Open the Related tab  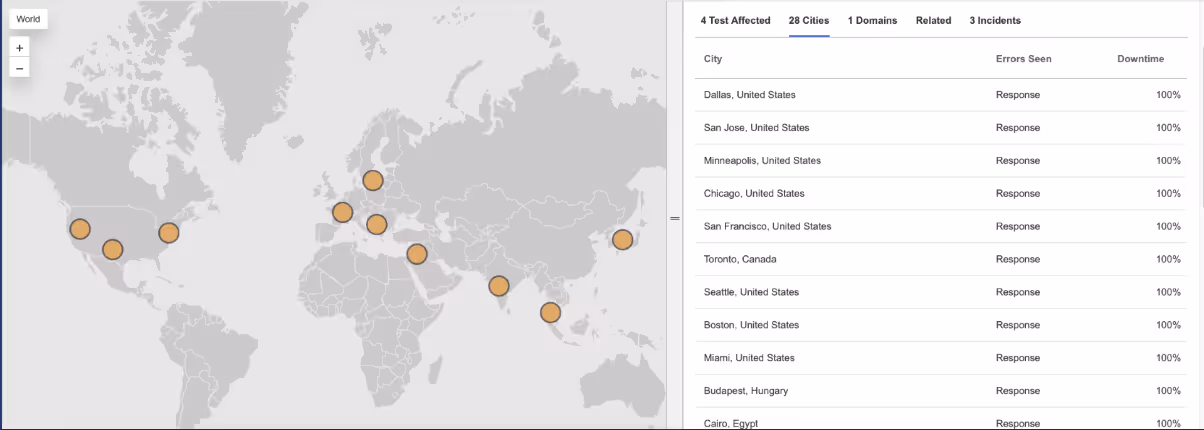933,20
